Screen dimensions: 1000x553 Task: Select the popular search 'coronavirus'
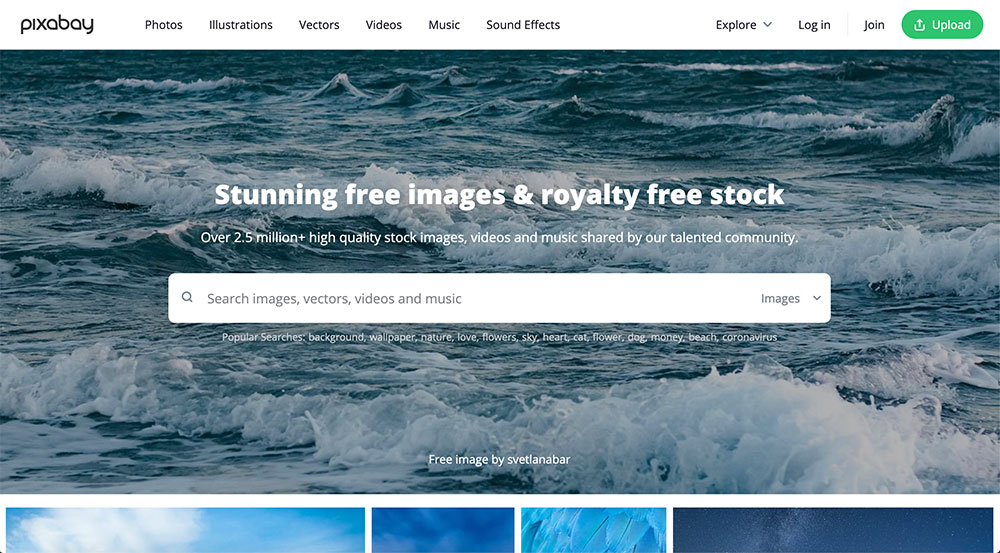749,337
